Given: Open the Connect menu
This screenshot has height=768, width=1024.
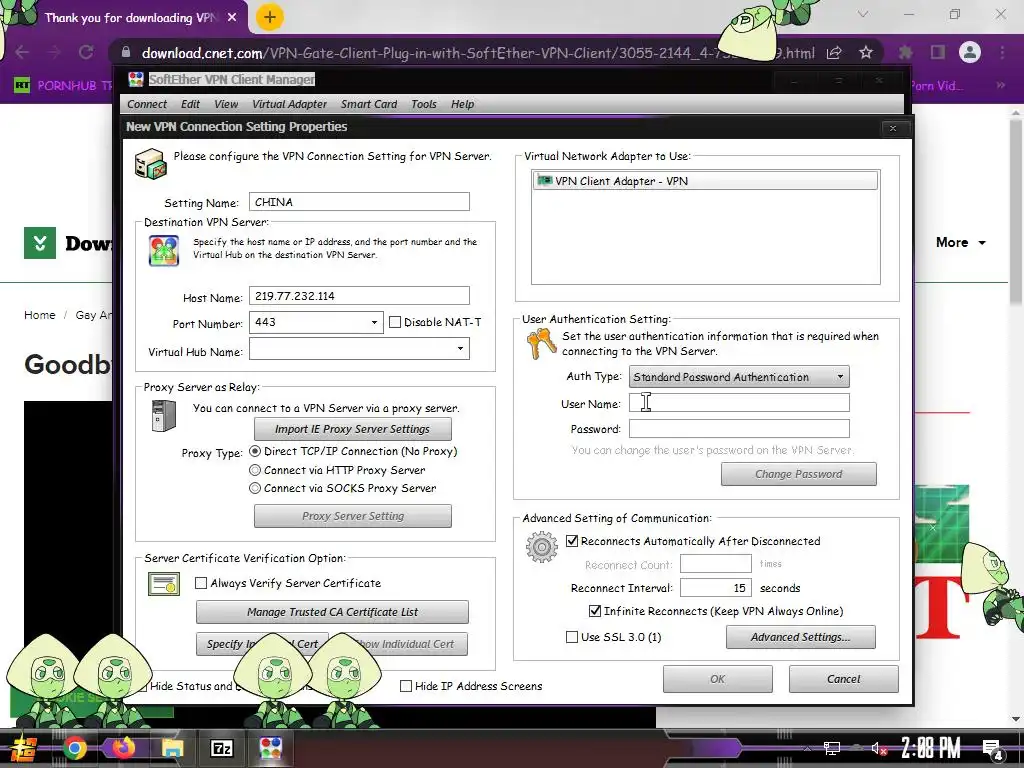Looking at the screenshot, I should [x=147, y=104].
